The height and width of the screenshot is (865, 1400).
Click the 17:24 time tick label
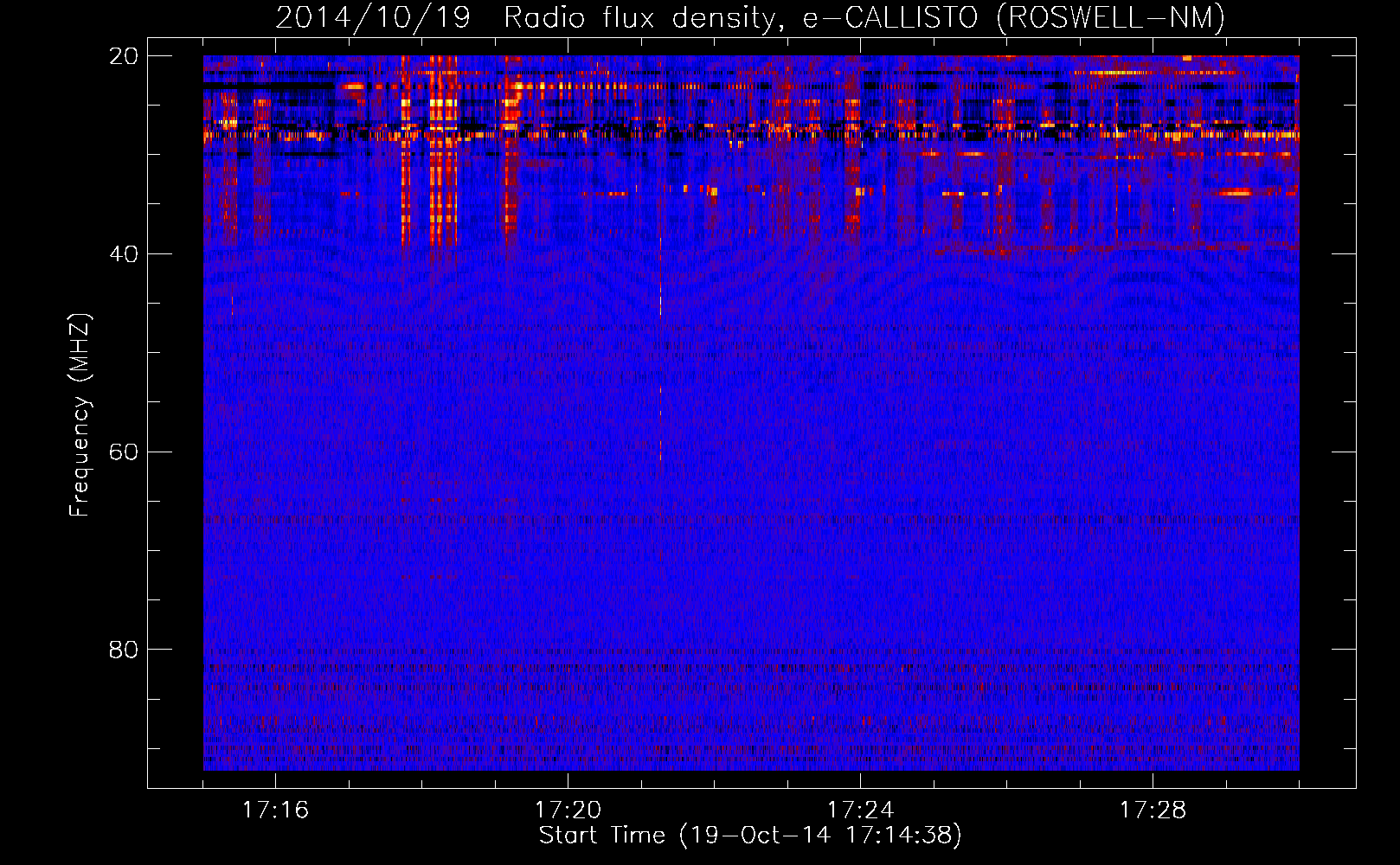click(x=860, y=810)
